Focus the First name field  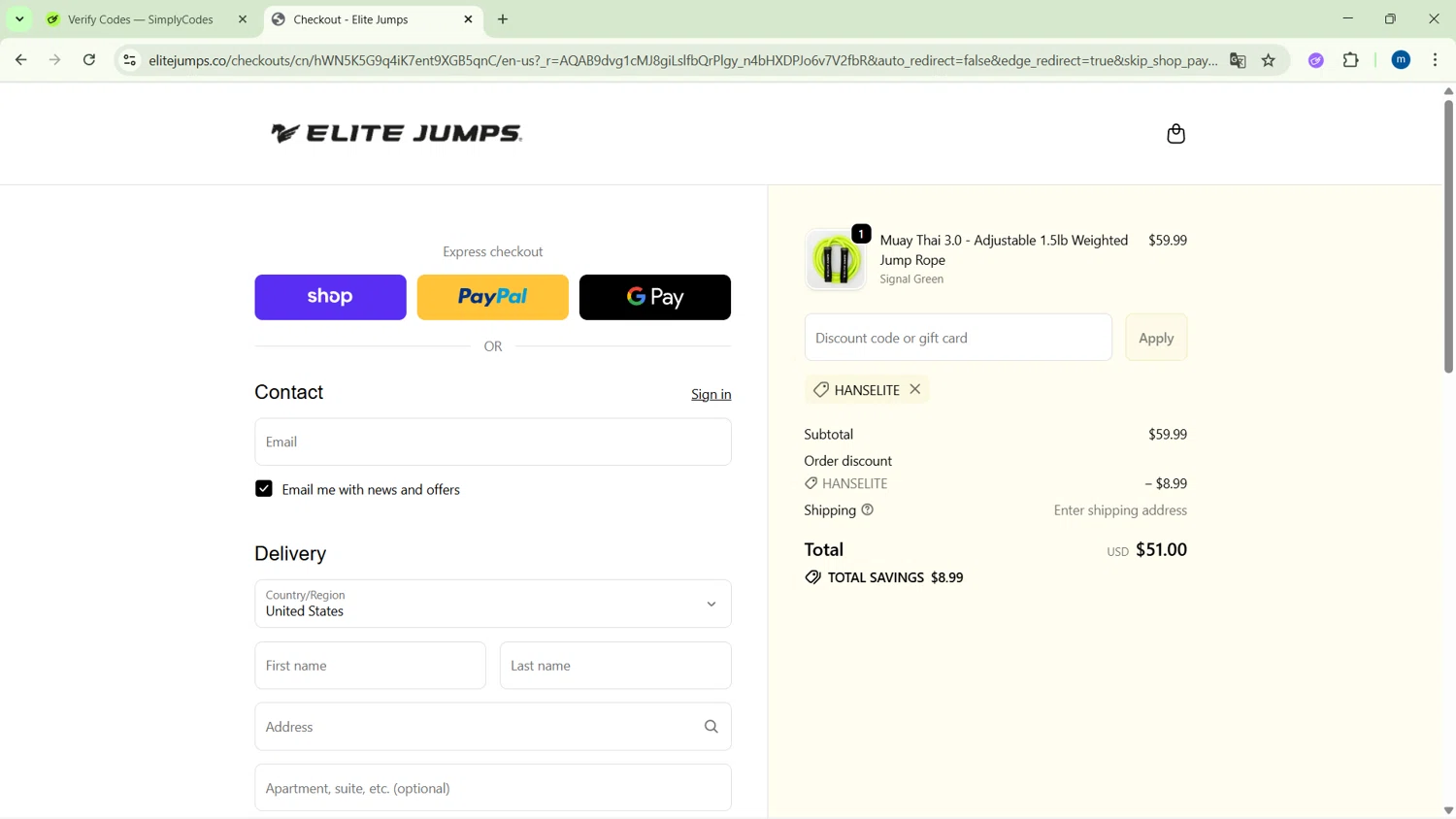[370, 666]
